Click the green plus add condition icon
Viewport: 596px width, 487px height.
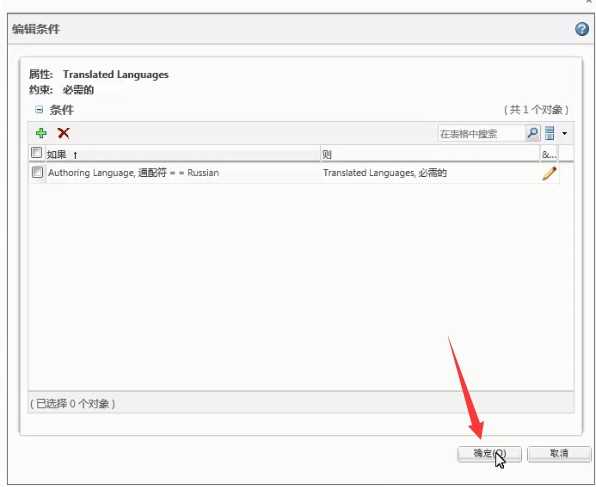[41, 133]
